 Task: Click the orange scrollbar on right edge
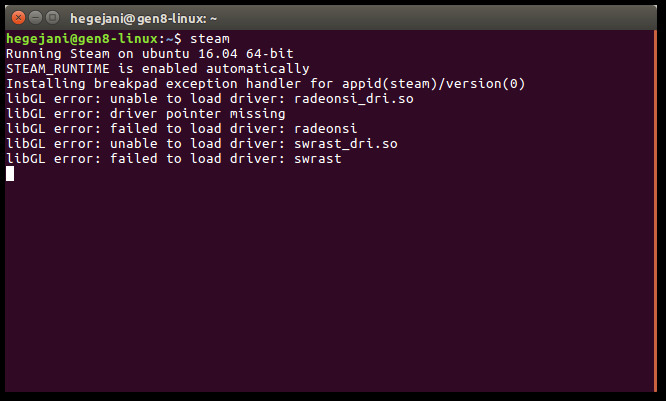(655, 211)
